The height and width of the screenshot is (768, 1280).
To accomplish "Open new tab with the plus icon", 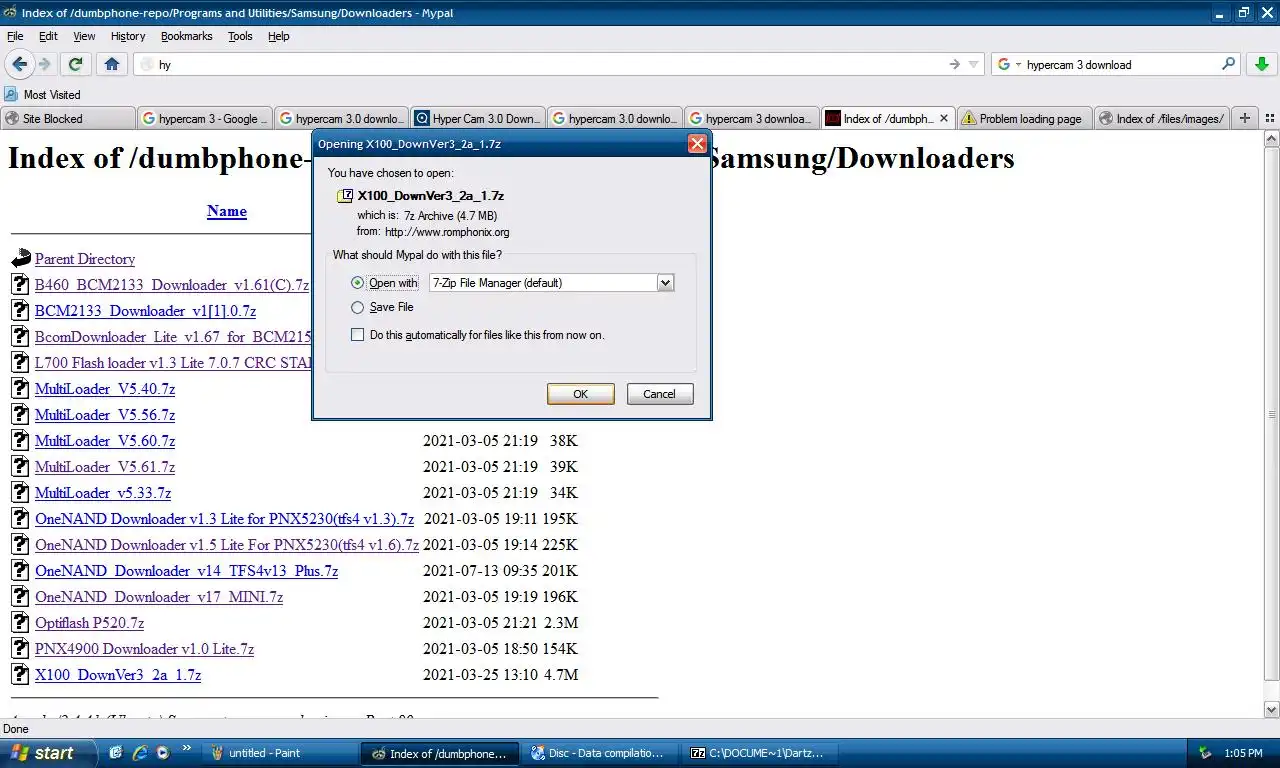I will pyautogui.click(x=1245, y=118).
